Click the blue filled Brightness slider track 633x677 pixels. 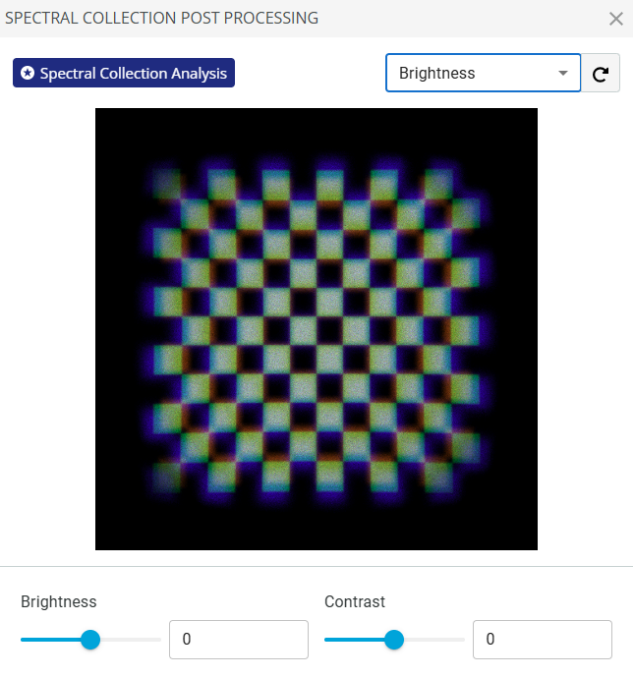pos(51,639)
